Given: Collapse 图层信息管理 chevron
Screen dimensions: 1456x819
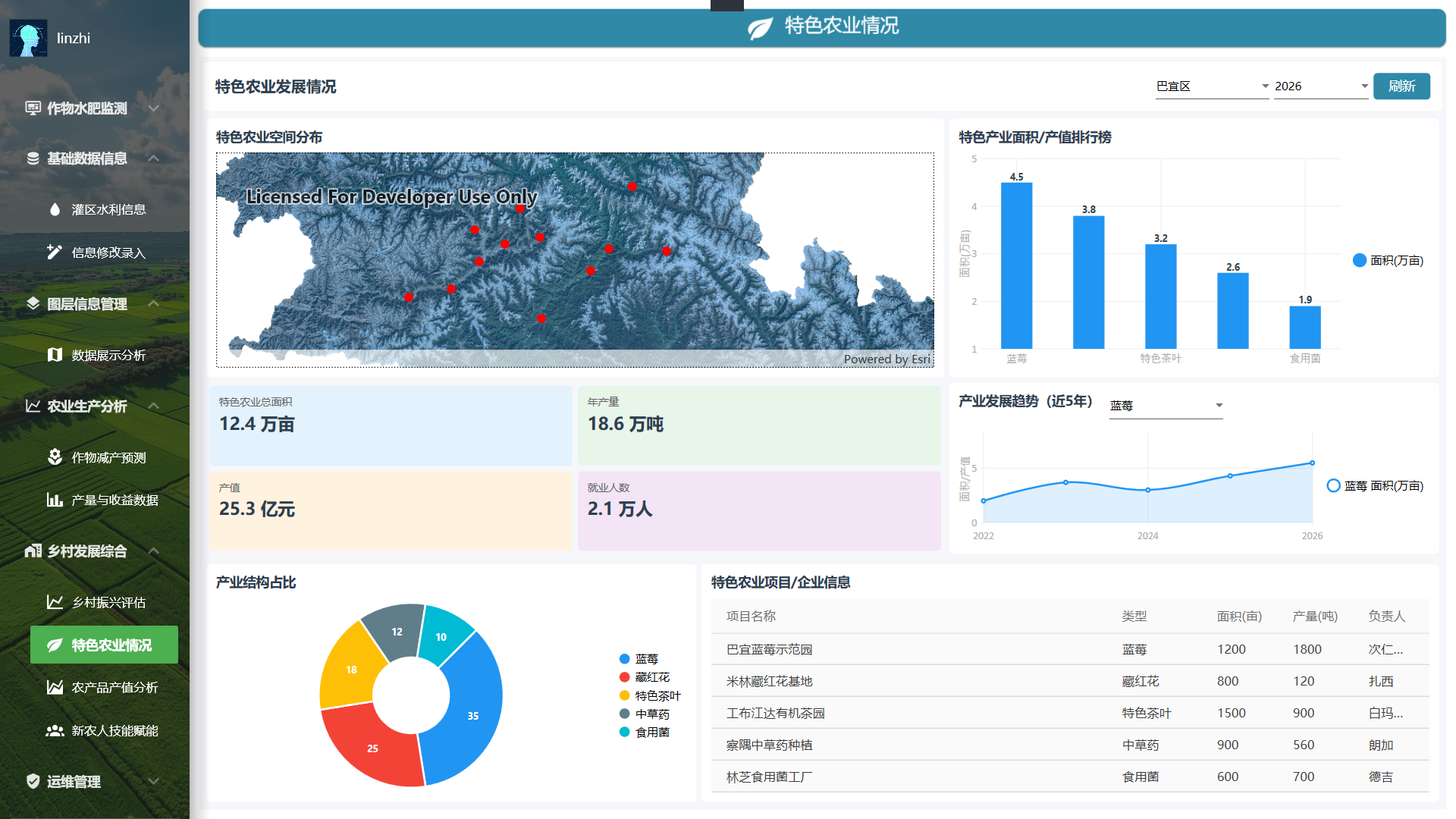Looking at the screenshot, I should tap(153, 303).
